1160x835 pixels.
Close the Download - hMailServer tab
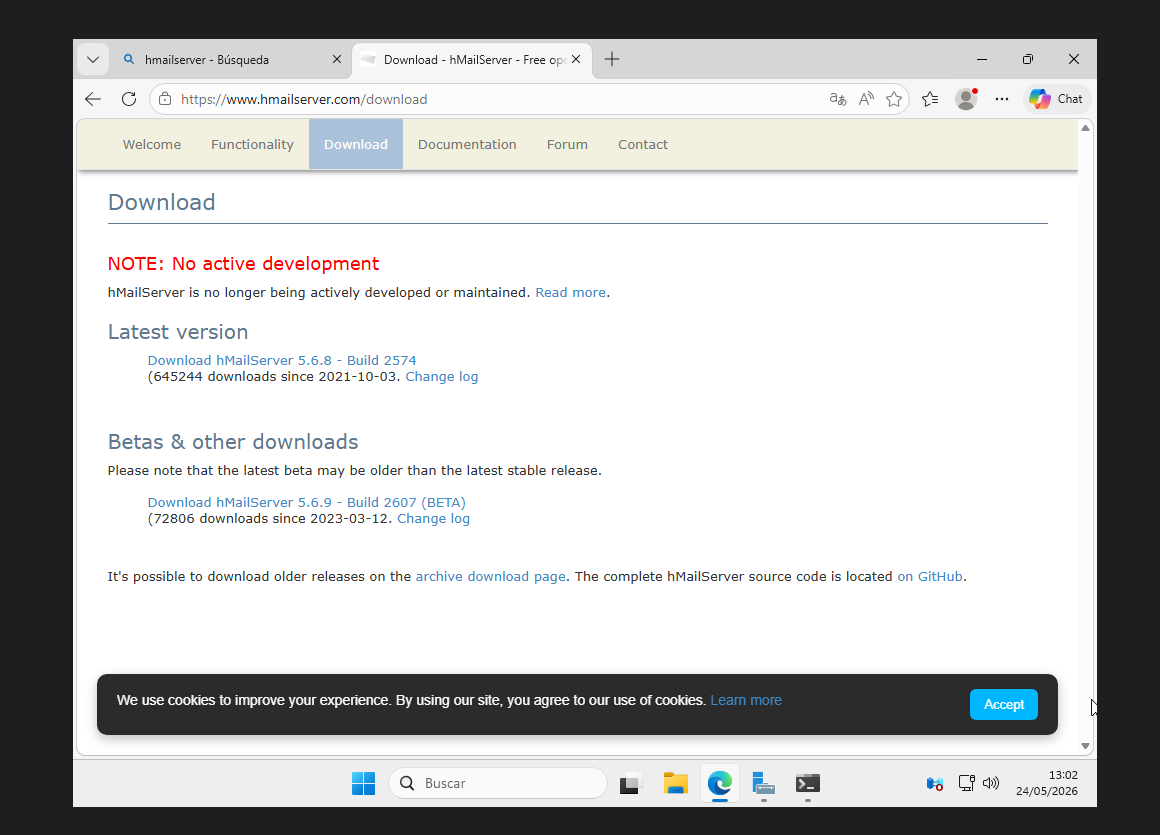pos(576,59)
